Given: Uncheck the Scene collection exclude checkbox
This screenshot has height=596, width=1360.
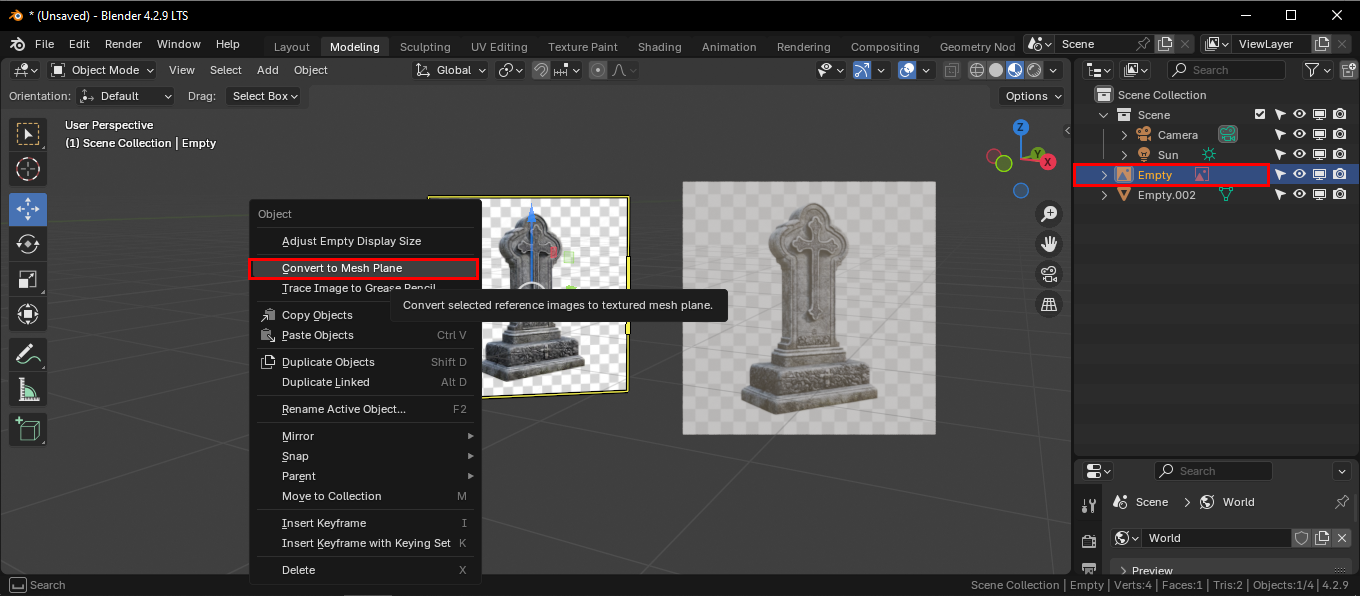Looking at the screenshot, I should point(1260,115).
